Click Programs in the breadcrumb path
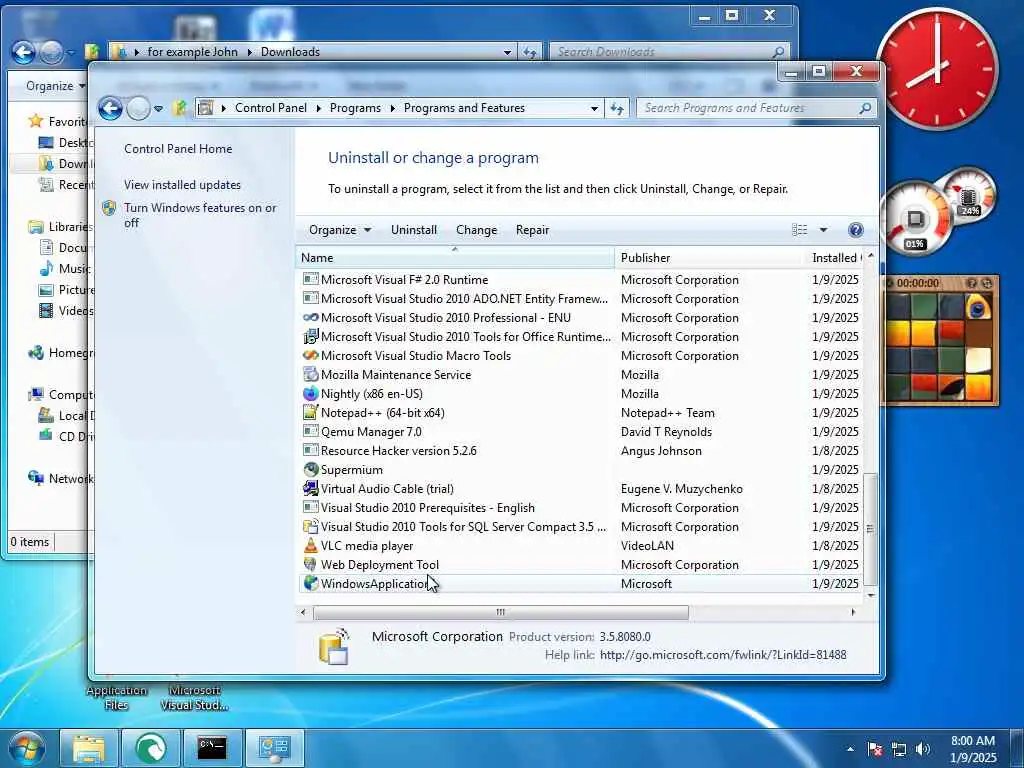This screenshot has width=1024, height=768. pos(355,108)
